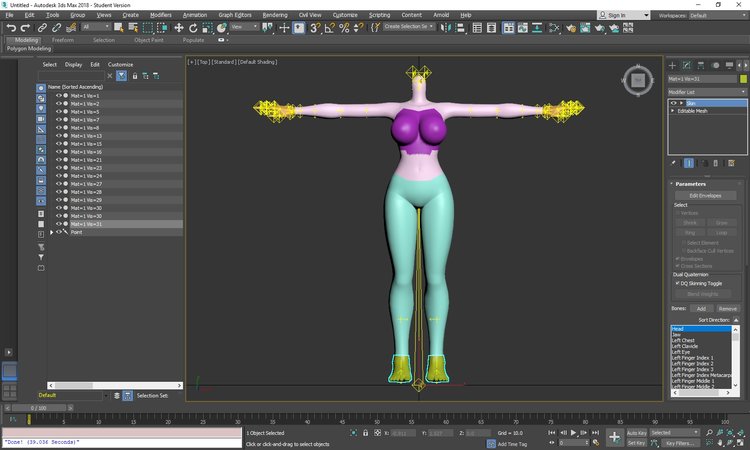Choose the Select Object tool

pyautogui.click(x=119, y=28)
